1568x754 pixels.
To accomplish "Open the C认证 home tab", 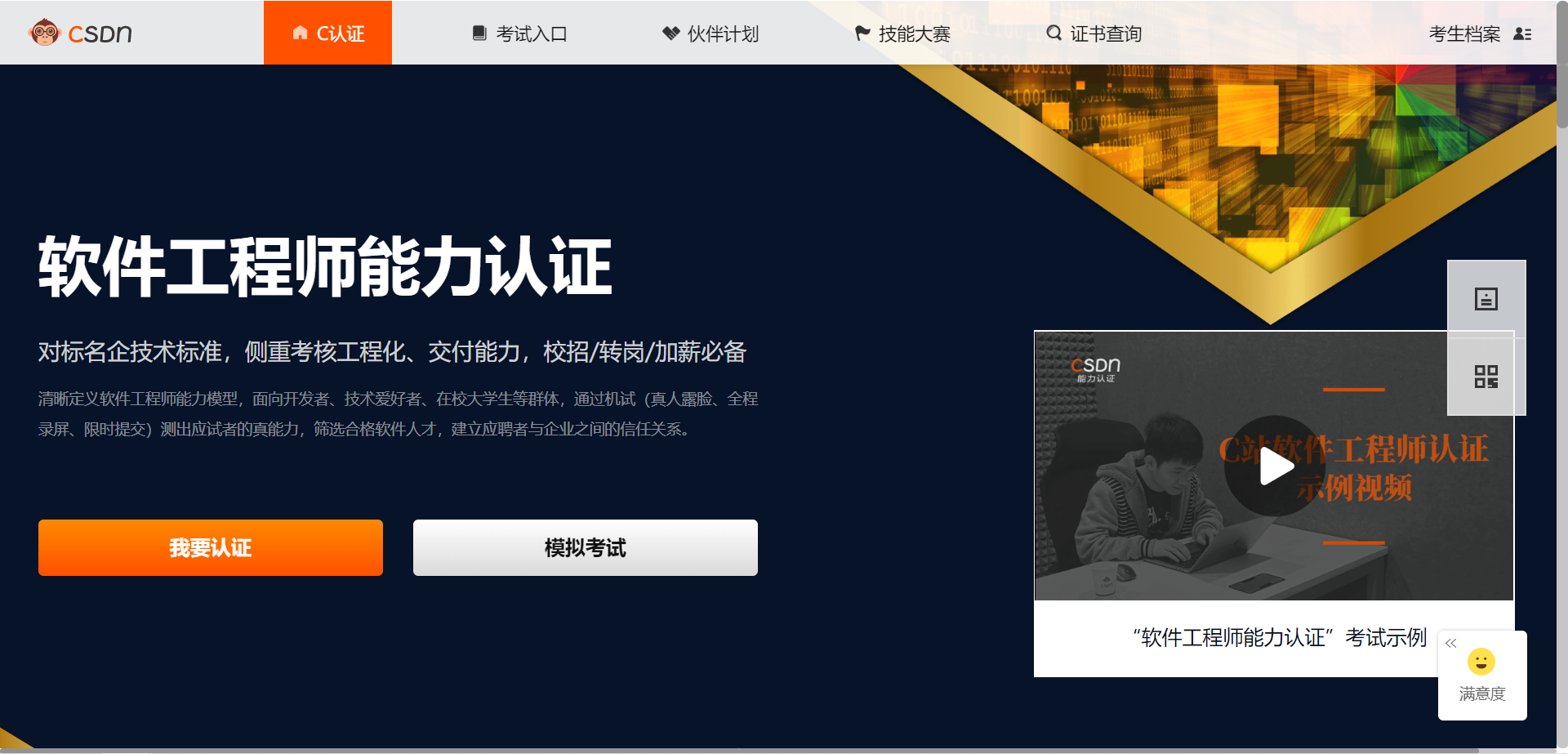I will click(327, 33).
